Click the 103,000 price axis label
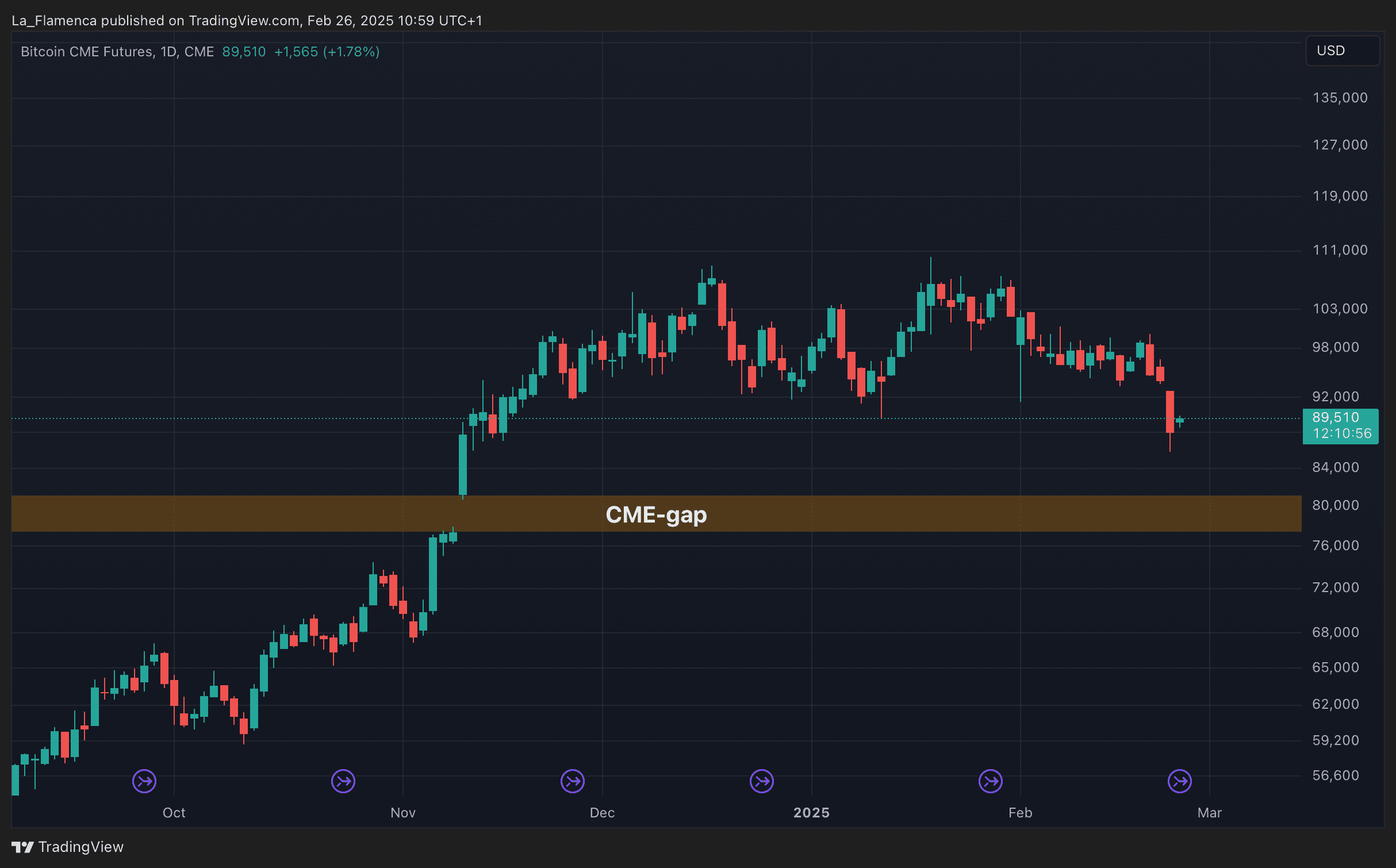Screen dimensions: 1396x868 [x=1340, y=309]
